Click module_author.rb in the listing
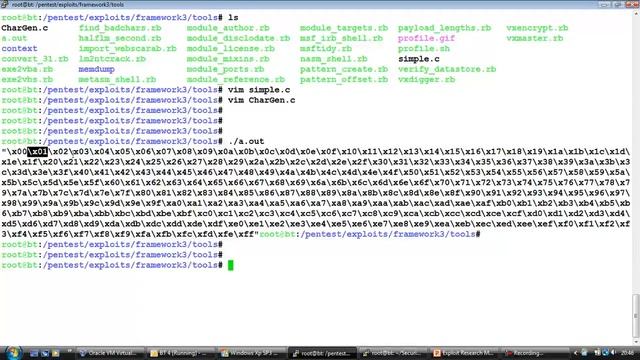The image size is (640, 360). click(228, 28)
